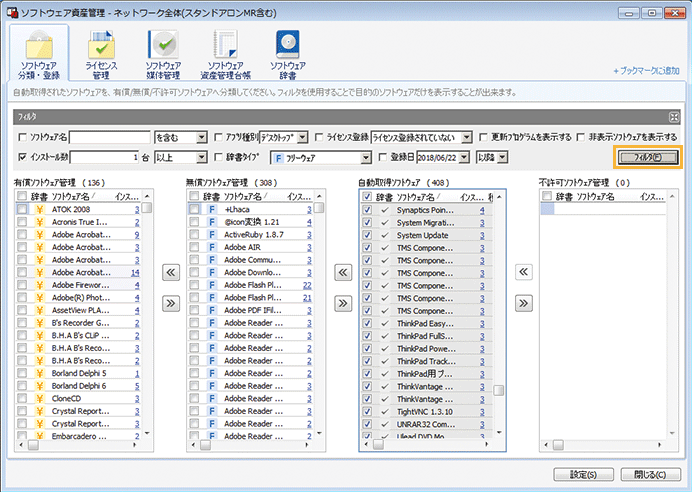Enable ソフトウェア名 filter checkbox
The image size is (692, 492).
23,138
